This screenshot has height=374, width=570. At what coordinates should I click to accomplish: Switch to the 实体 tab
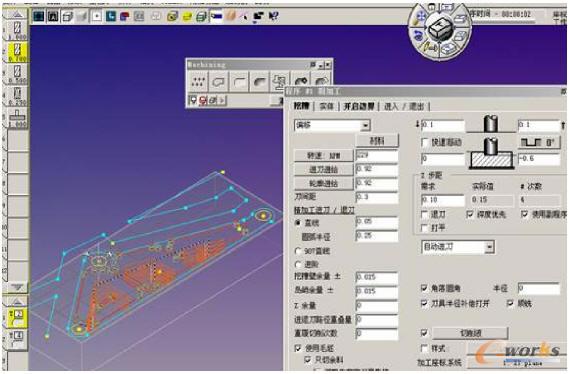(x=326, y=106)
